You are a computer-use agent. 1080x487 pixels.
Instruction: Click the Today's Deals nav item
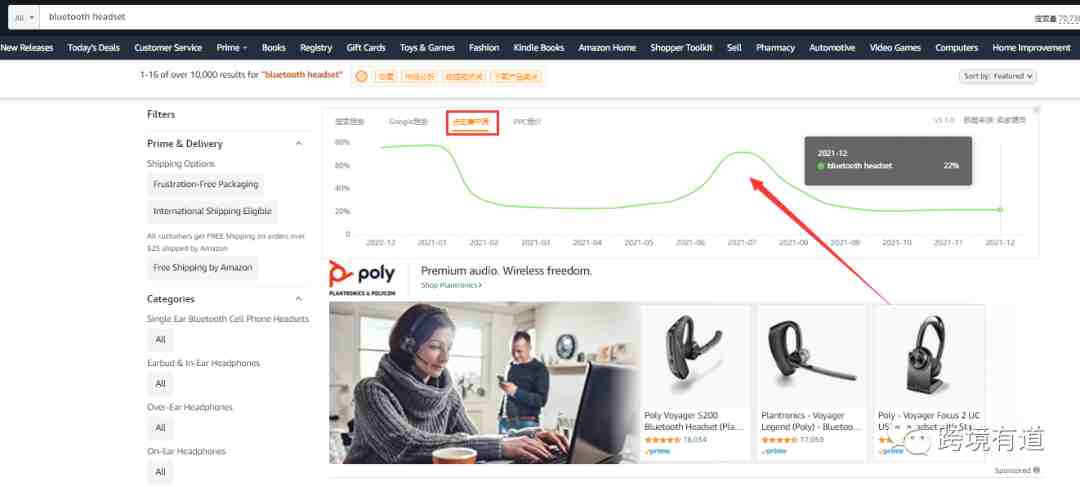pyautogui.click(x=94, y=48)
